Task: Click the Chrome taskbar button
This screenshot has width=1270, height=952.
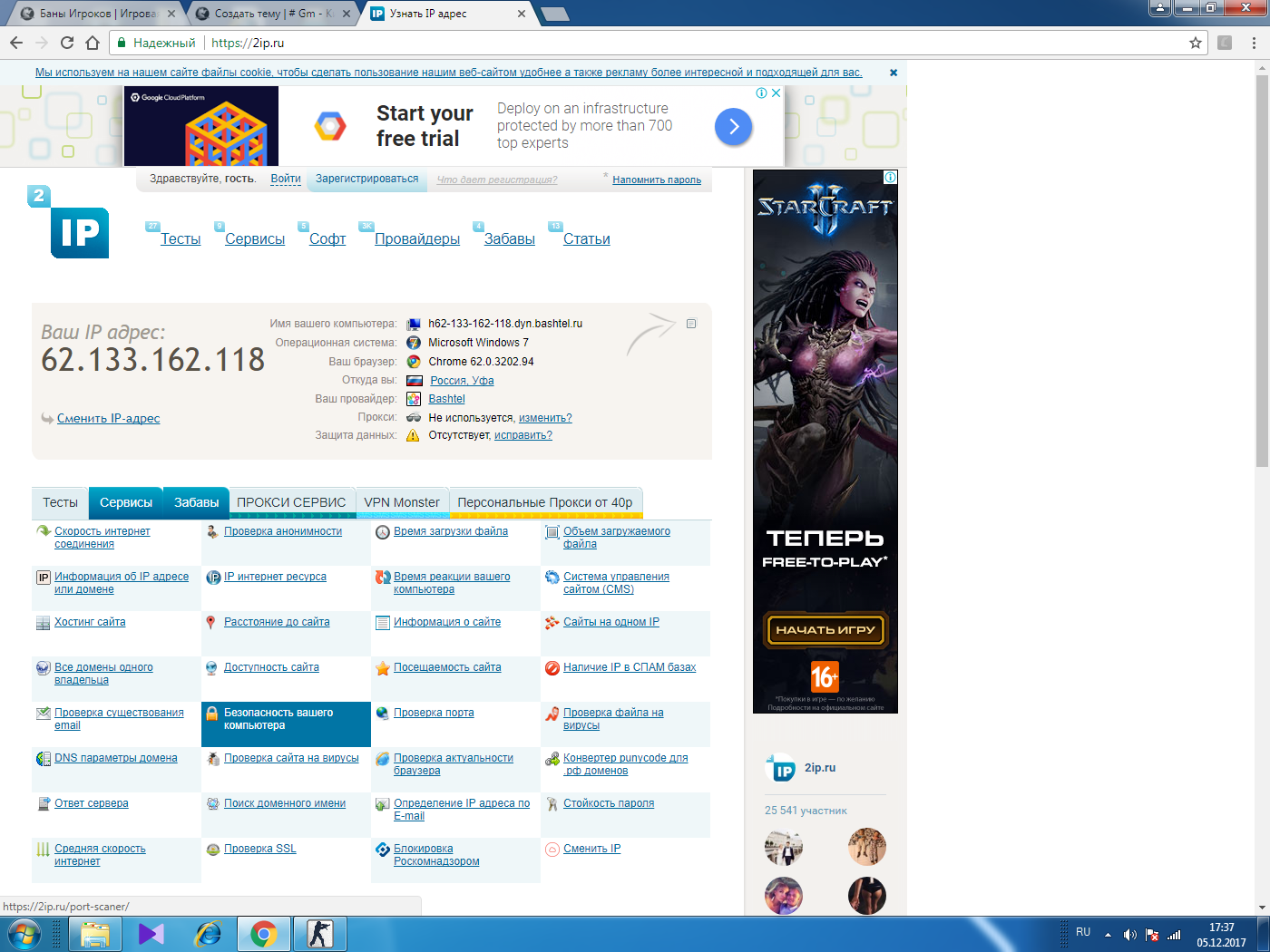Action: pos(264,934)
